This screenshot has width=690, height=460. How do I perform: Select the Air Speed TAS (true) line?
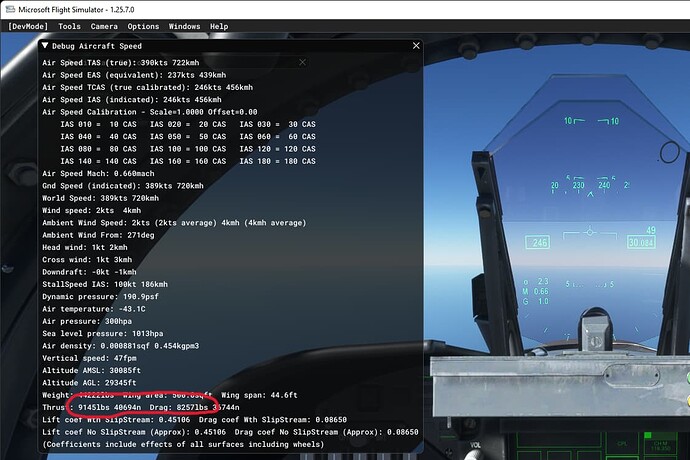tap(121, 63)
